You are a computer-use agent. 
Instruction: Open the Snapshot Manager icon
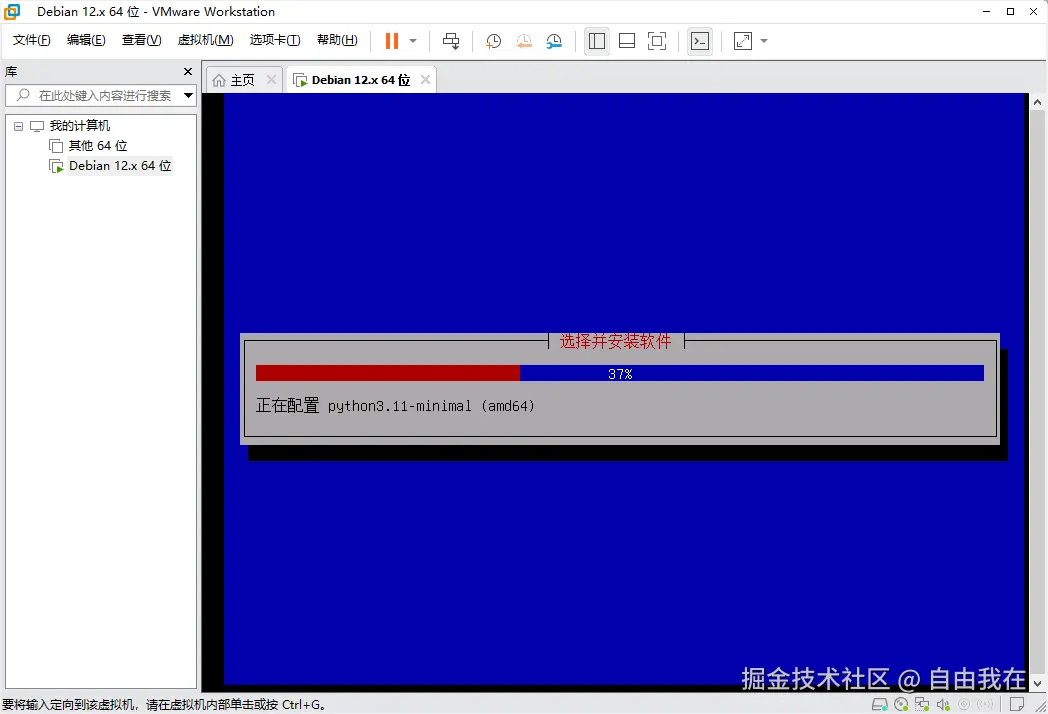pos(556,41)
